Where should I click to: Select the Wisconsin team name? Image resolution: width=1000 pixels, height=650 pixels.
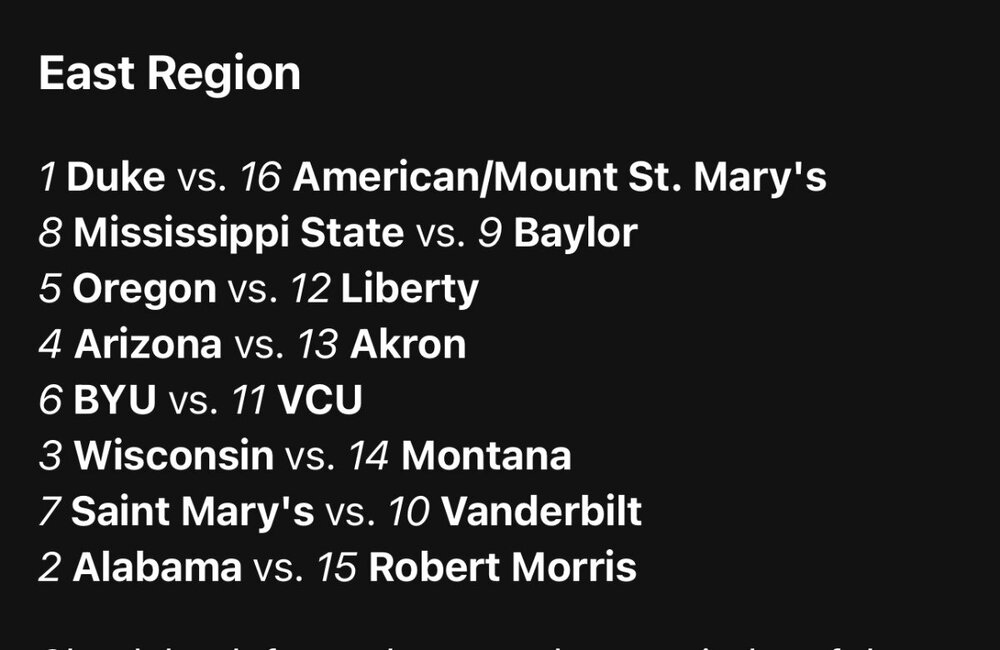(174, 457)
